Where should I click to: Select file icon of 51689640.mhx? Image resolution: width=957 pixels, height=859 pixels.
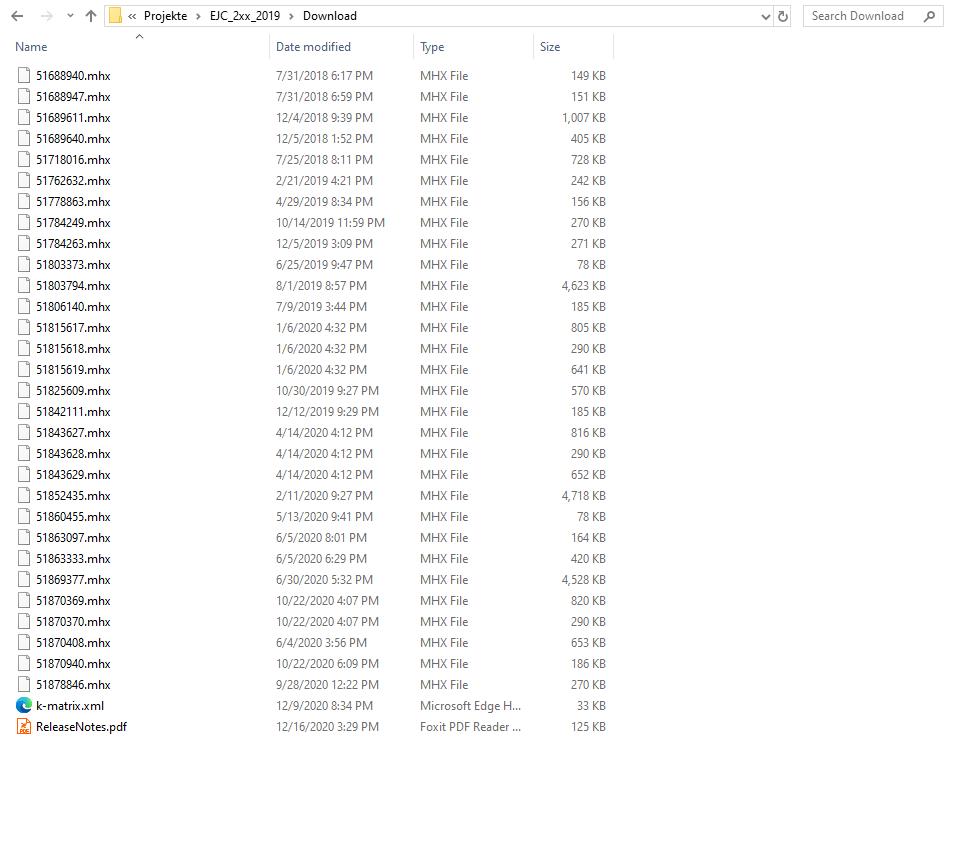24,139
